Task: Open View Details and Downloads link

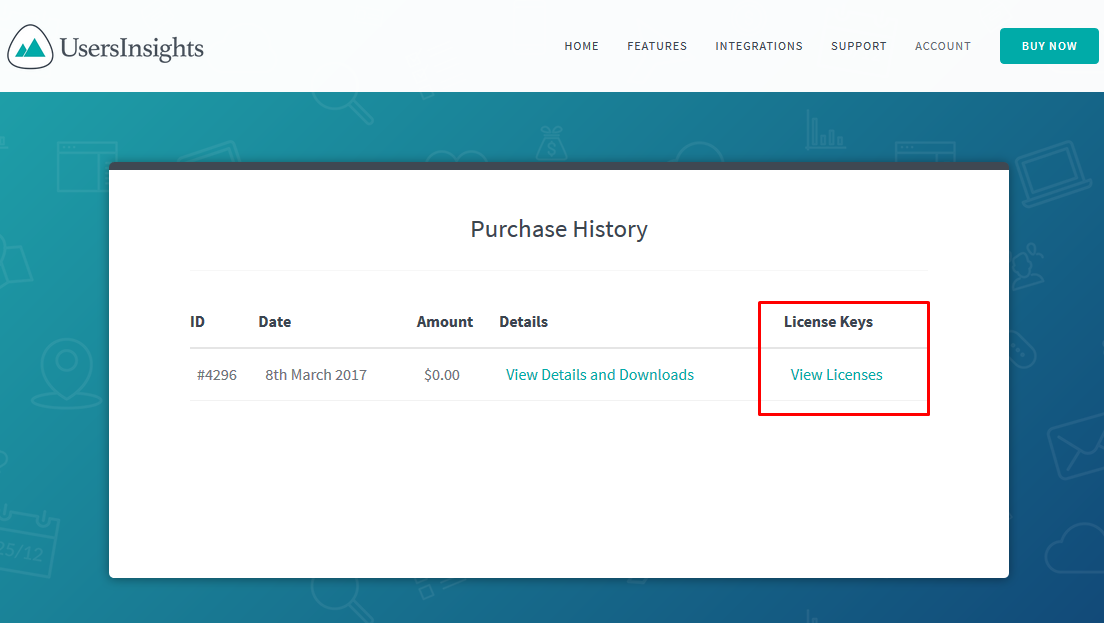Action: pyautogui.click(x=600, y=375)
